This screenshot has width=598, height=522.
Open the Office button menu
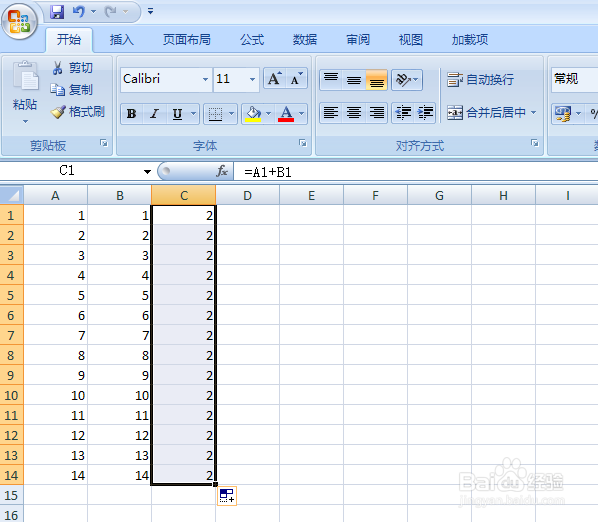(x=19, y=21)
